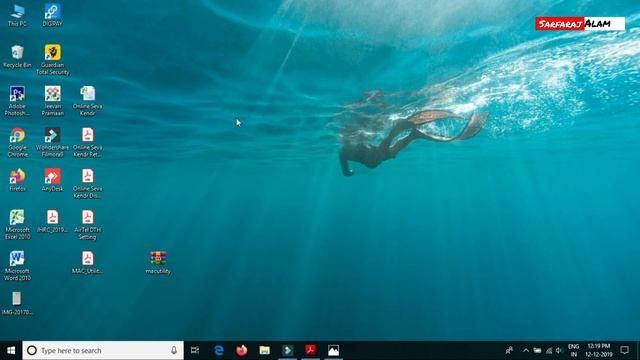This screenshot has width=640, height=360.
Task: Select the Online Seva Kendr Fet PDF file
Action: point(87,142)
